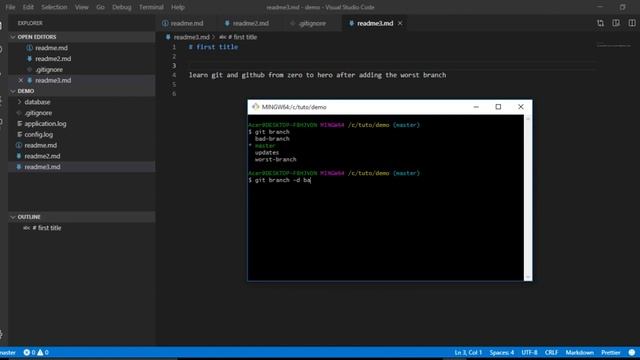The image size is (640, 360).
Task: Open the View menu
Action: (x=82, y=7)
